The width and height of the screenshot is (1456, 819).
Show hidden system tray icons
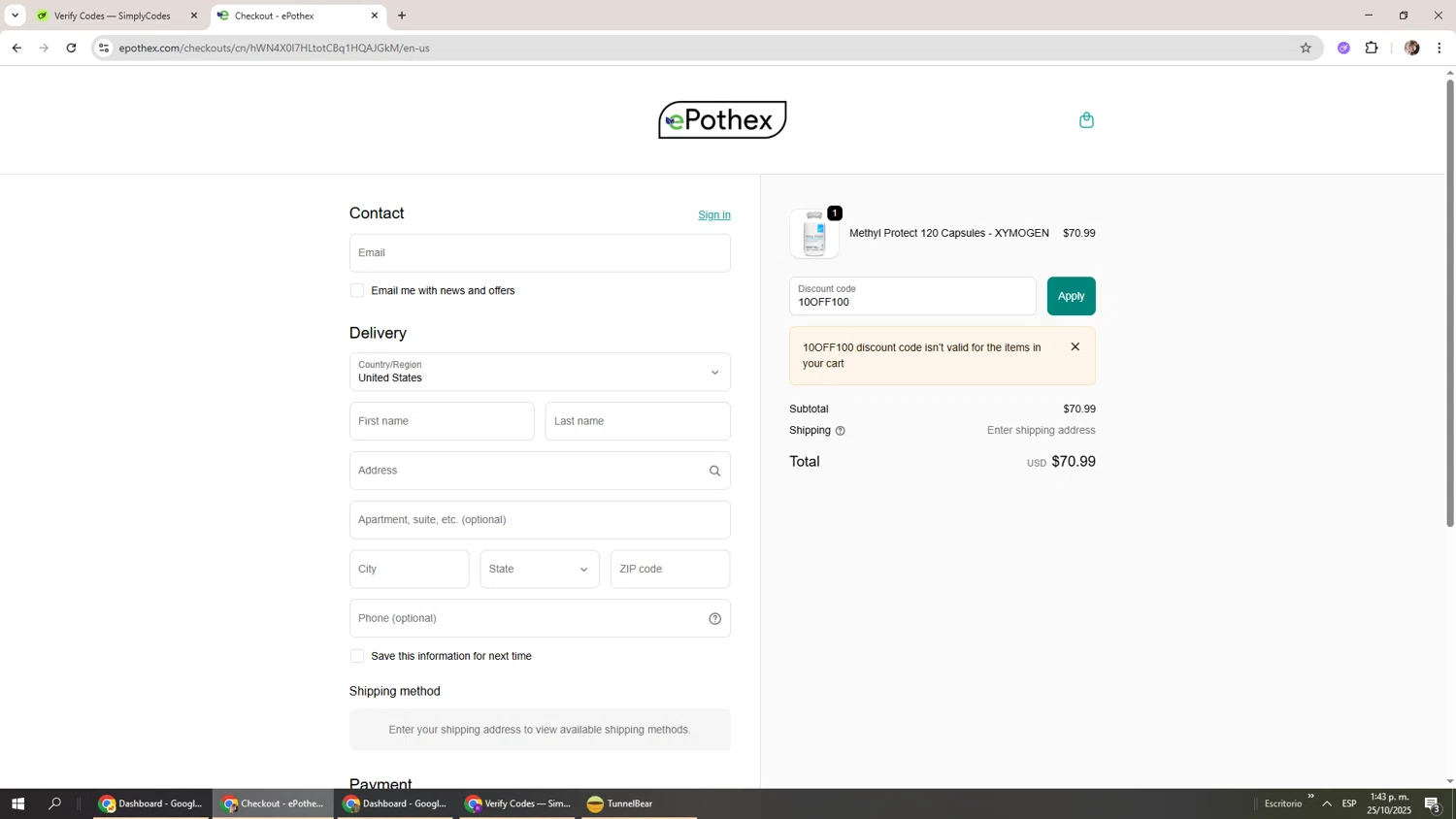1327,803
